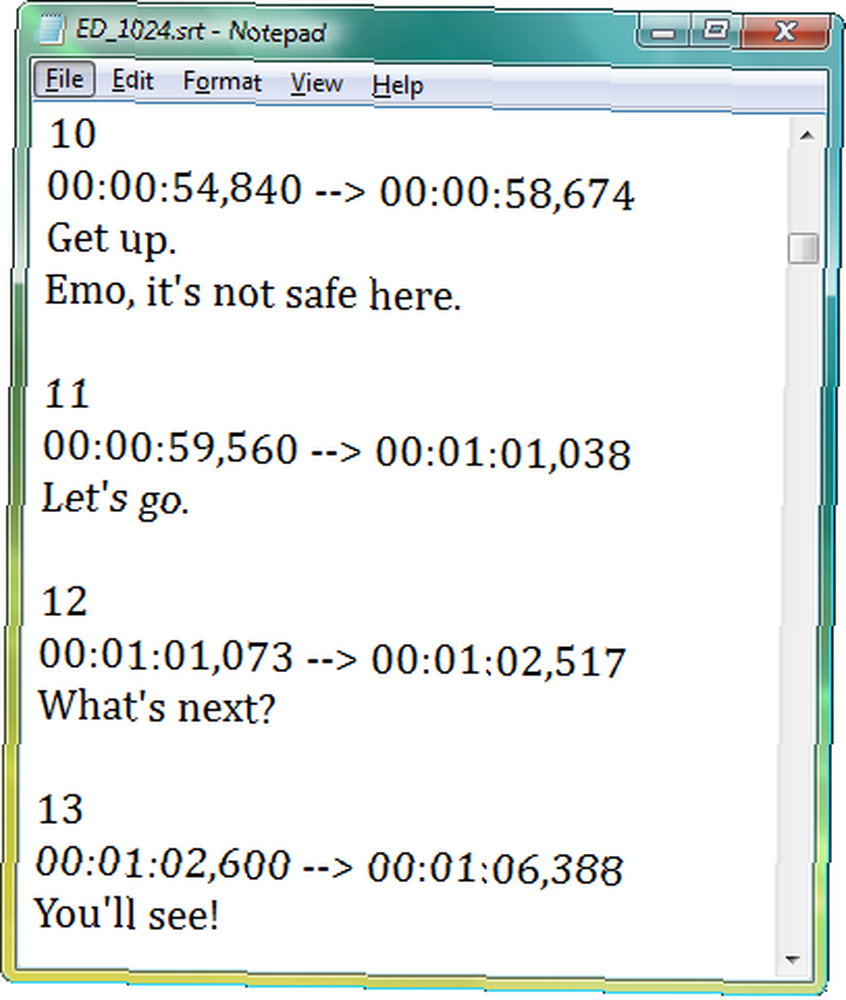
Task: Open the Edit menu
Action: click(x=133, y=81)
